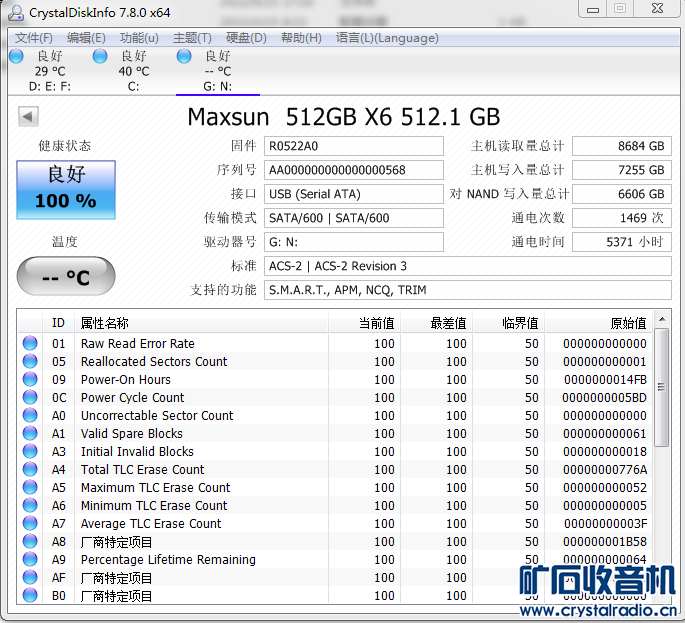This screenshot has height=623, width=685.
Task: Select the Percentage Lifetime Remaining row
Action: coord(335,559)
